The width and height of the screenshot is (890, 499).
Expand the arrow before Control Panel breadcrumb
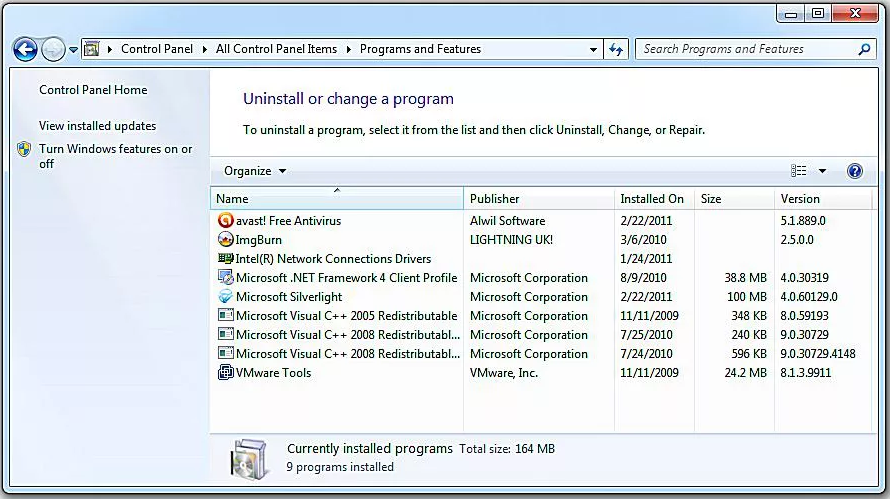[x=110, y=49]
